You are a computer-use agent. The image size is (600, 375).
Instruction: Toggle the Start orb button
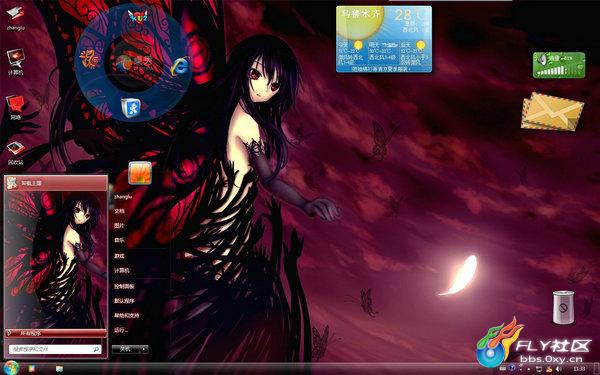pyautogui.click(x=11, y=368)
